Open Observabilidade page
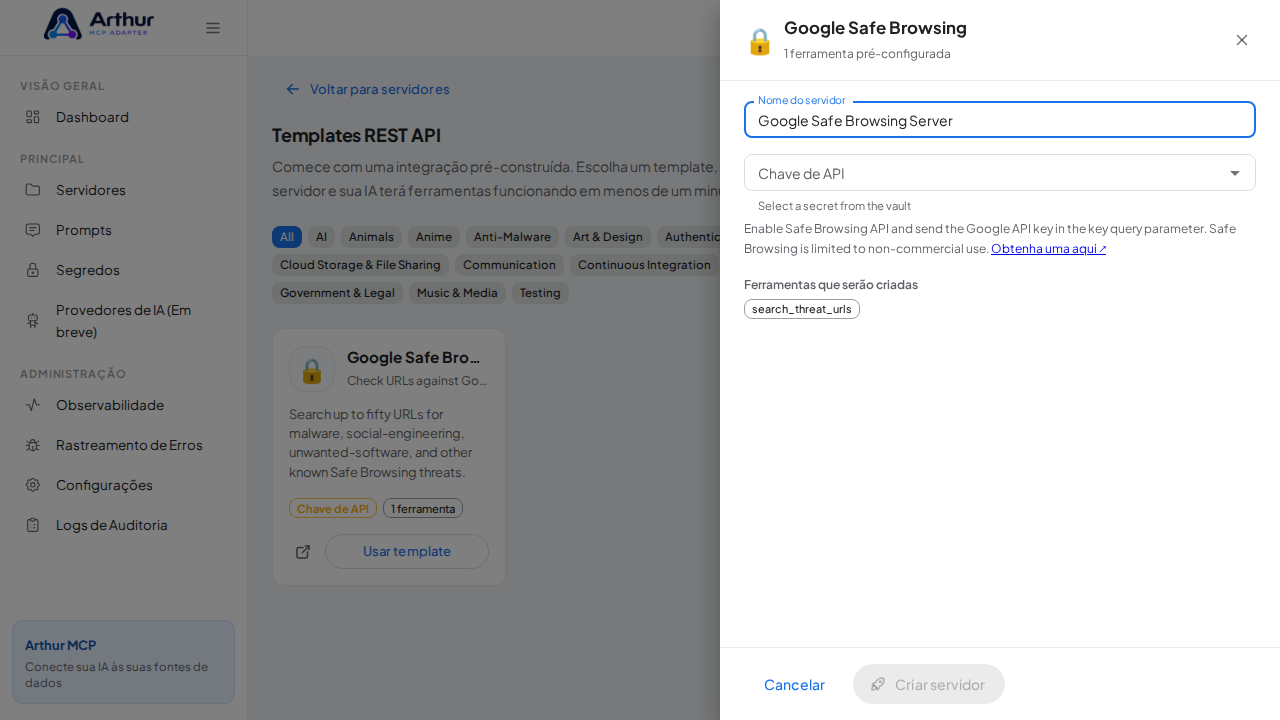The image size is (1280, 720). [124, 405]
